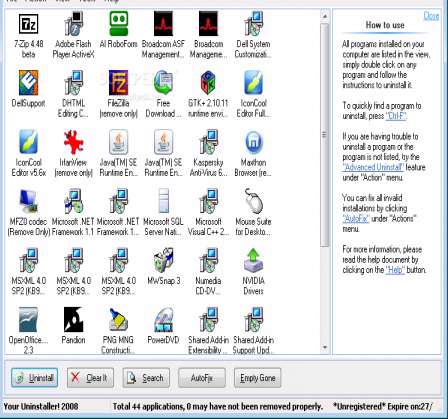Image resolution: width=448 pixels, height=419 pixels.
Task: Click the program list scrollbar up arrow
Action: pos(325,15)
